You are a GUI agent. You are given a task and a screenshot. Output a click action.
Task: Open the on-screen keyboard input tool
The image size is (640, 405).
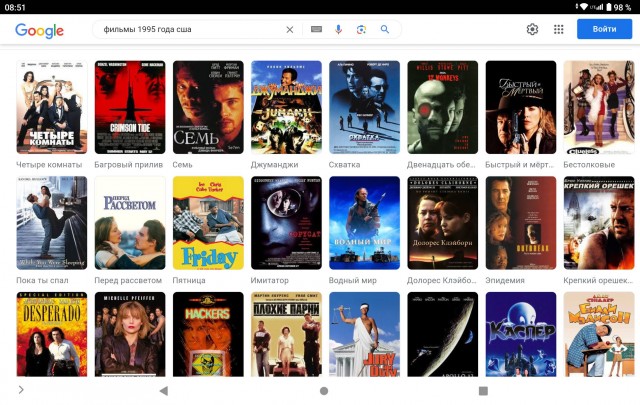[x=316, y=29]
